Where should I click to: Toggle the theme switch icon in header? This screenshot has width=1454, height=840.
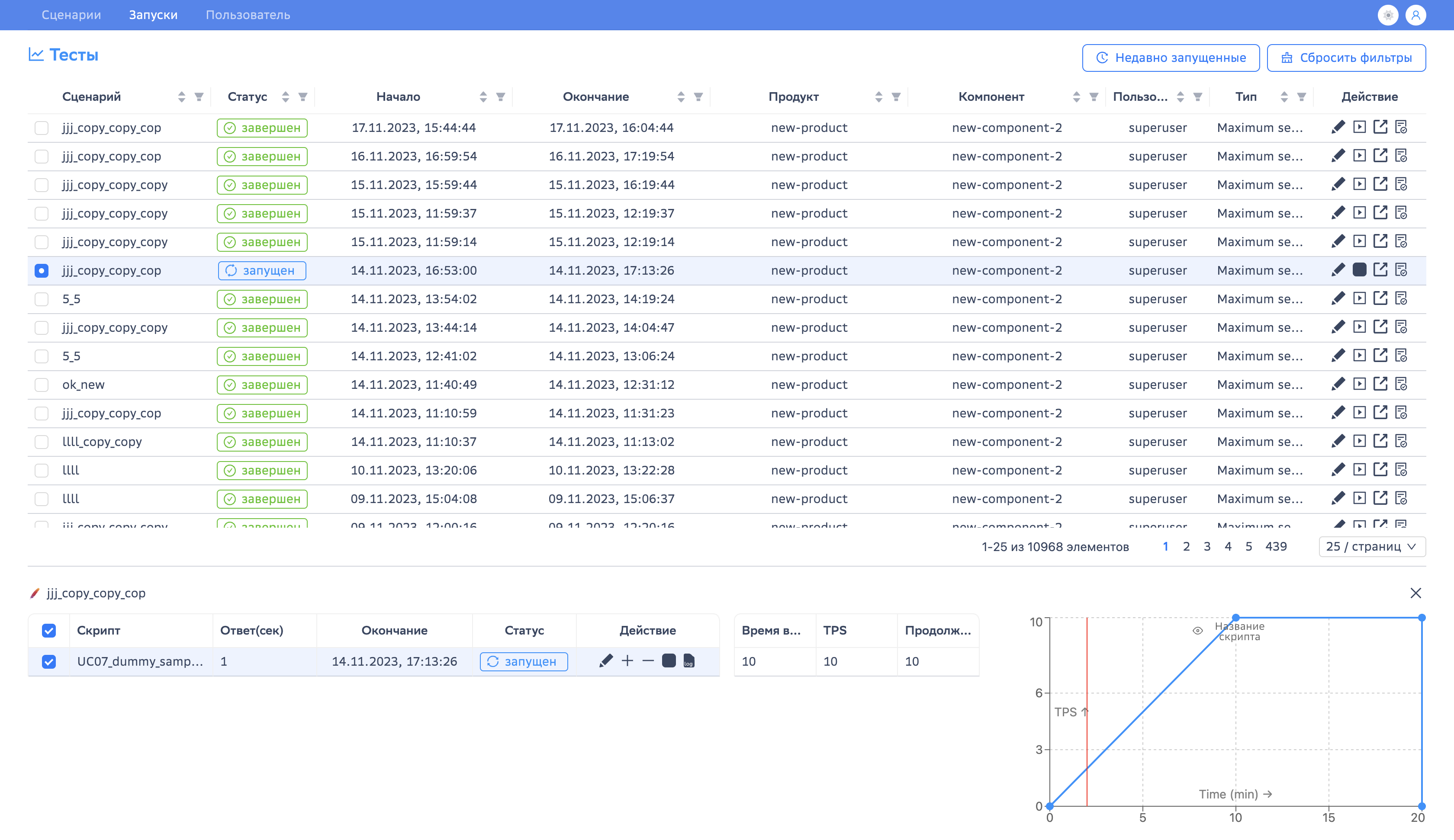coord(1388,15)
